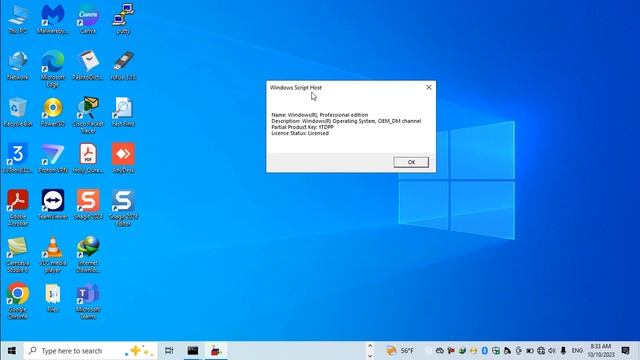Select the Fast Find desktop shortcut
The image size is (640, 360).
123,112
